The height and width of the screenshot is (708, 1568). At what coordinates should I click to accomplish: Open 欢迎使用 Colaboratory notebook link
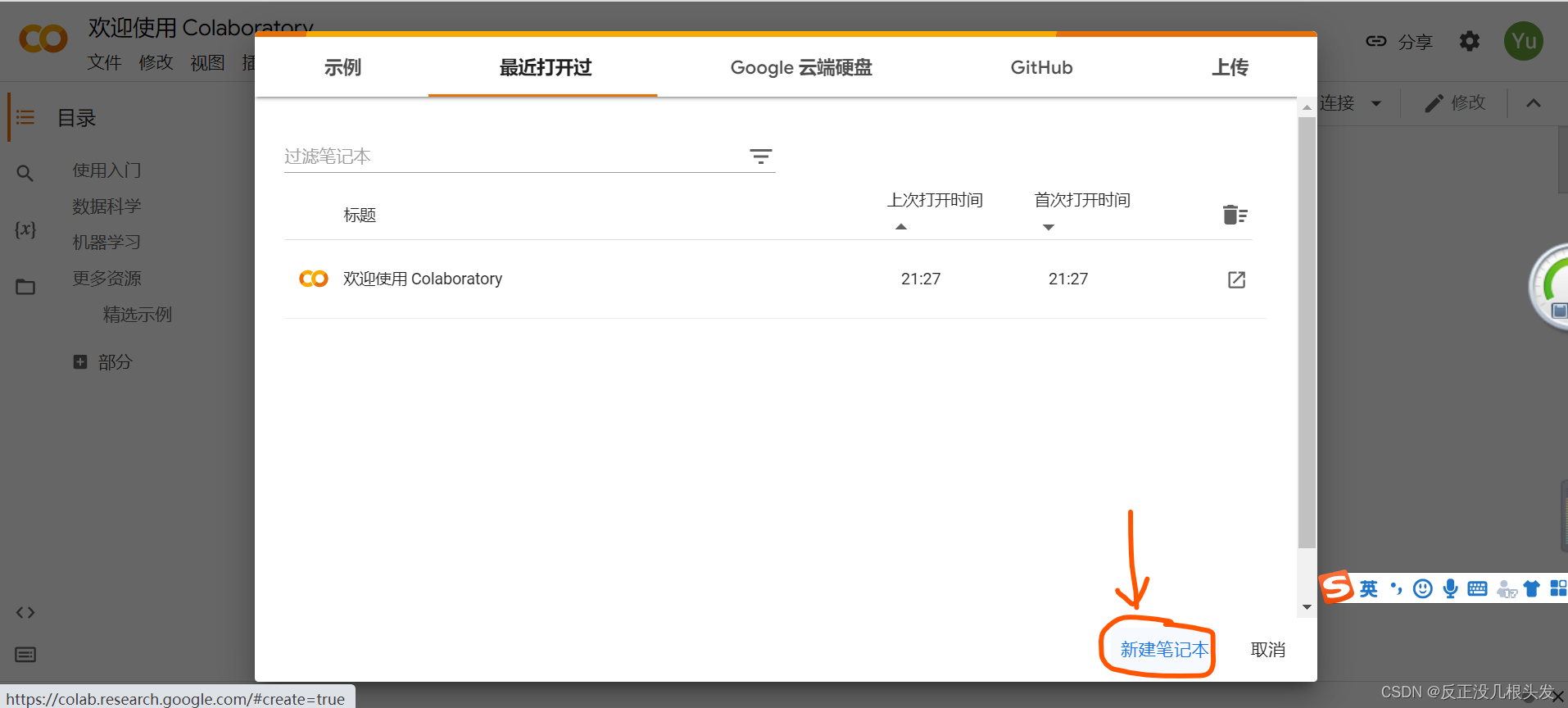click(423, 279)
